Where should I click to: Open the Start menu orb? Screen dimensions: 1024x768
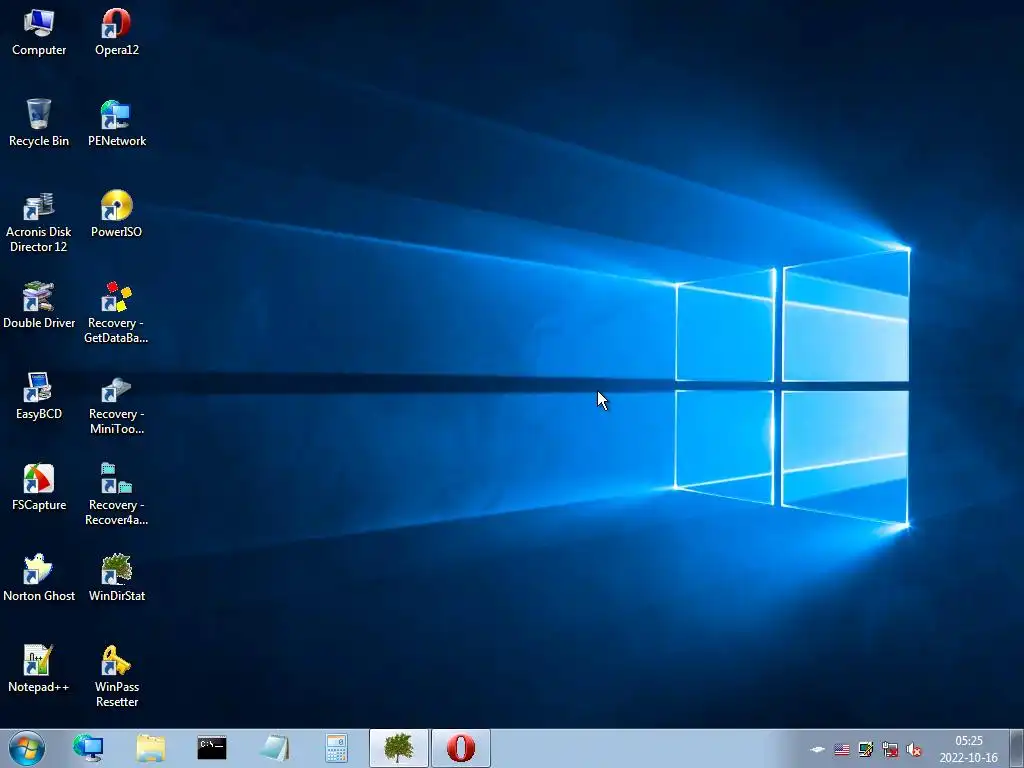click(27, 748)
